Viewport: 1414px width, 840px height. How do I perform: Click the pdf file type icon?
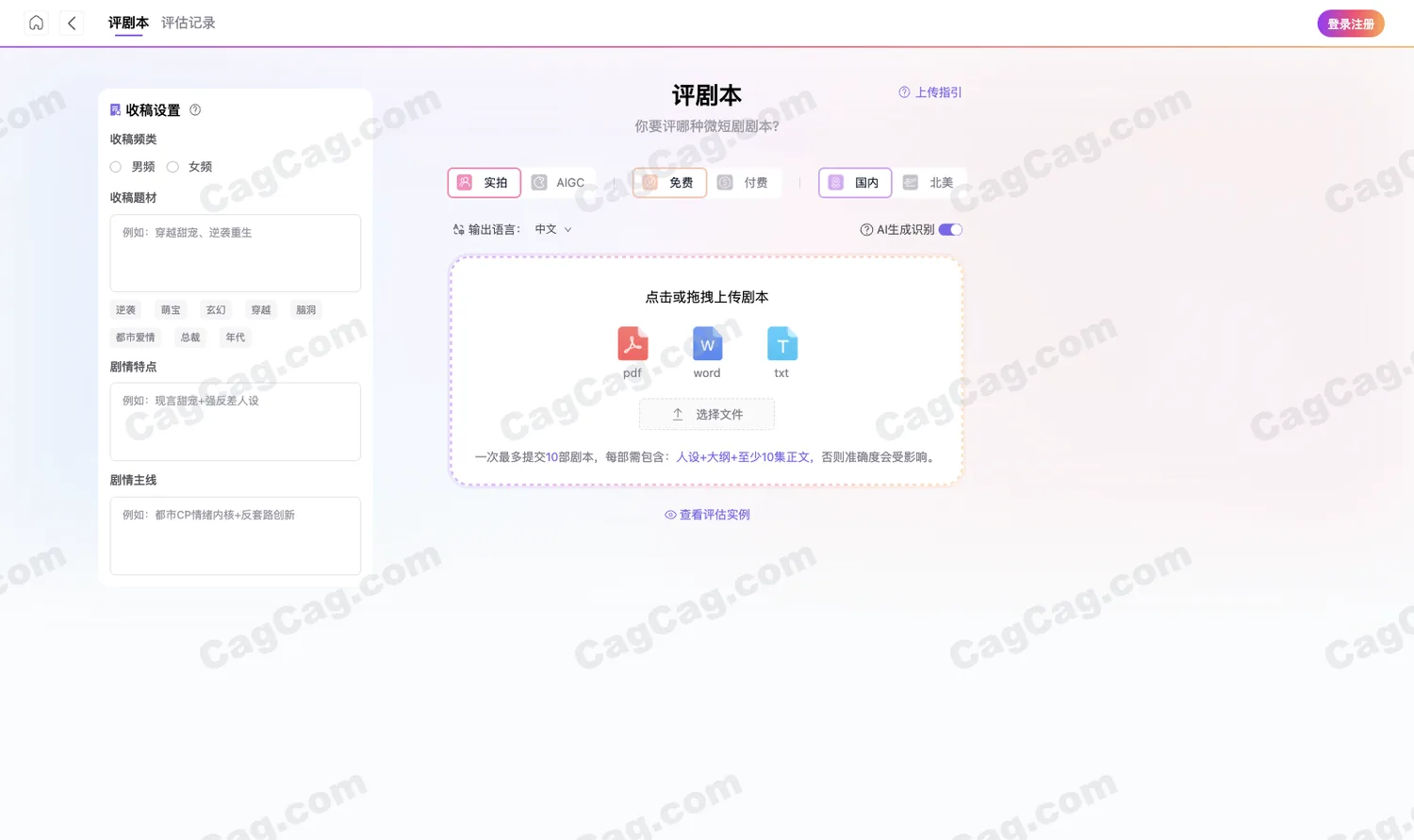point(633,344)
